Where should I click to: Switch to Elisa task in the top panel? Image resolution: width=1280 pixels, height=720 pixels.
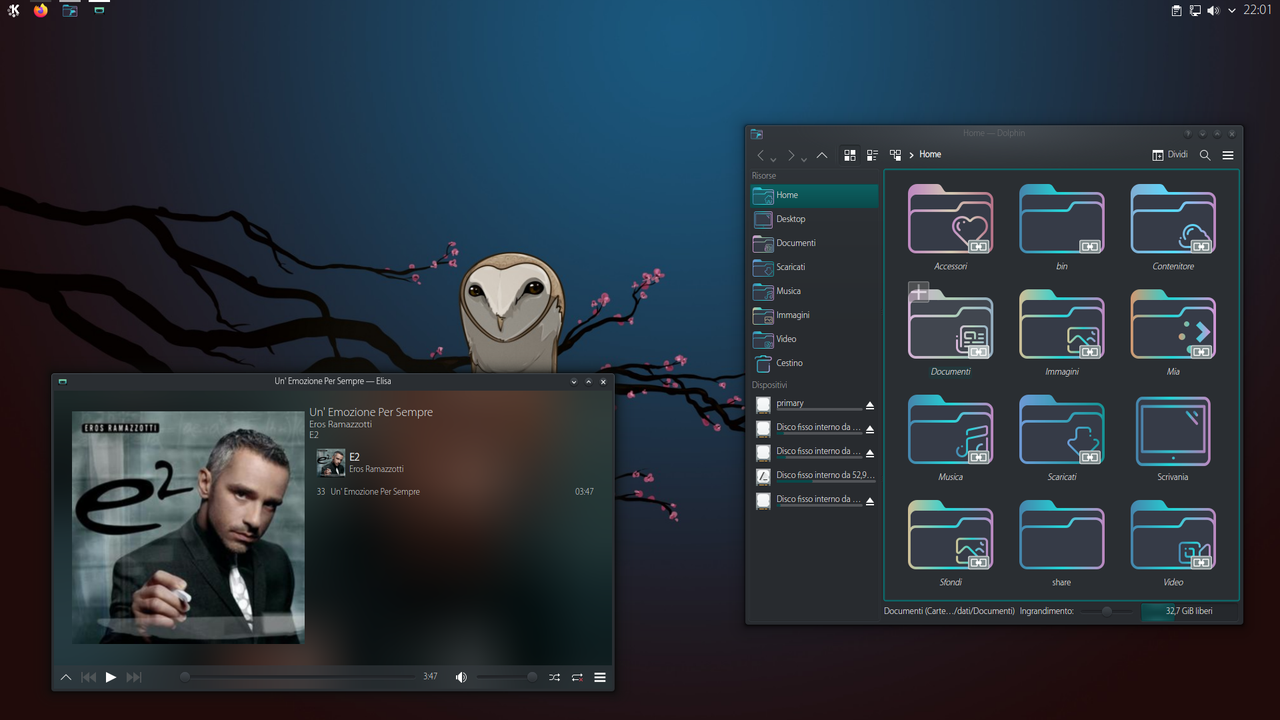[98, 10]
